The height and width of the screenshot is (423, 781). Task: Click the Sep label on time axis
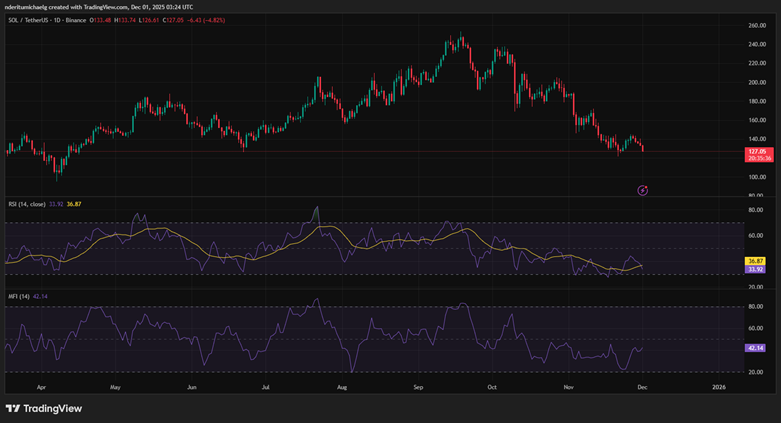pyautogui.click(x=419, y=385)
